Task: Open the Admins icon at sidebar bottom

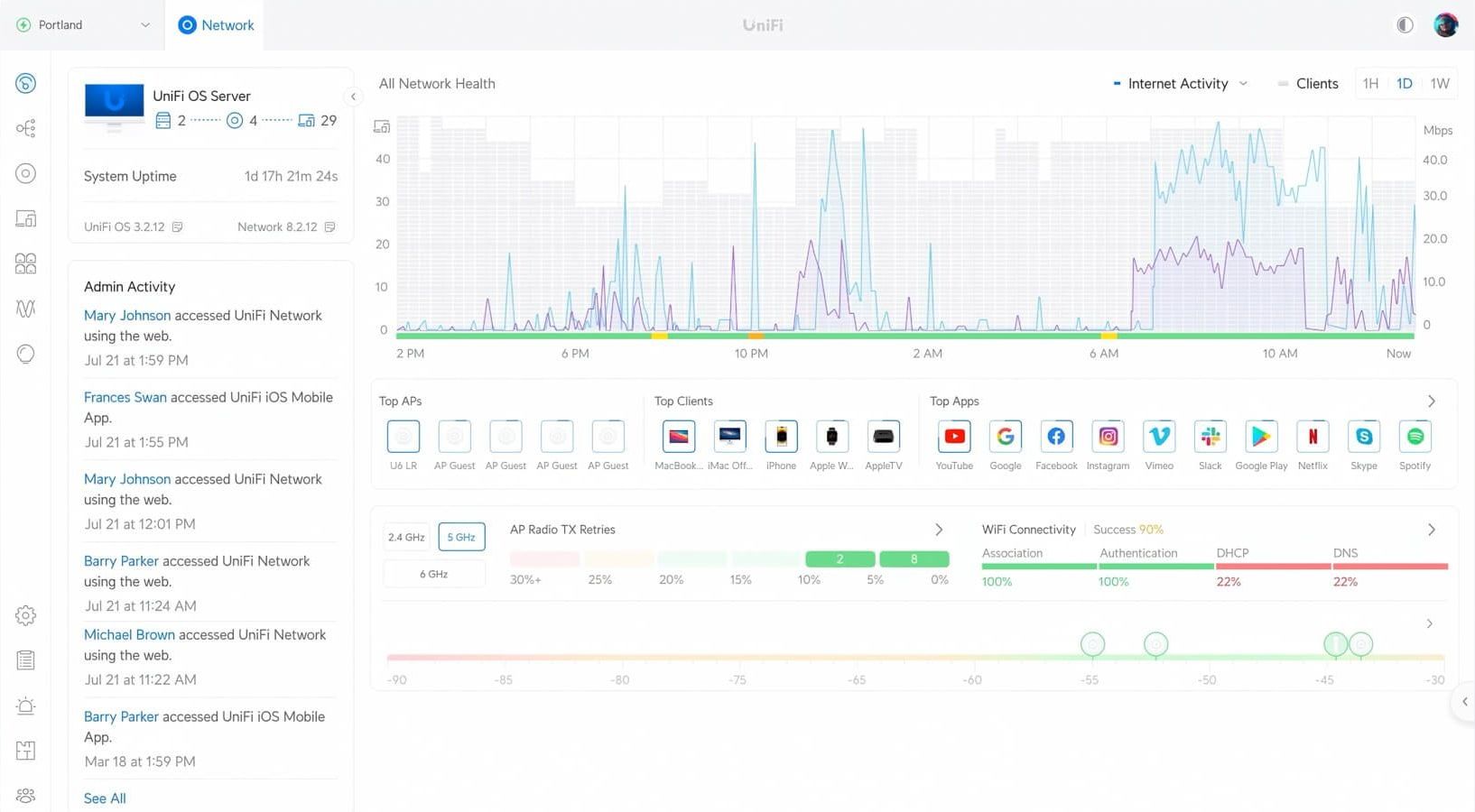Action: (25, 795)
